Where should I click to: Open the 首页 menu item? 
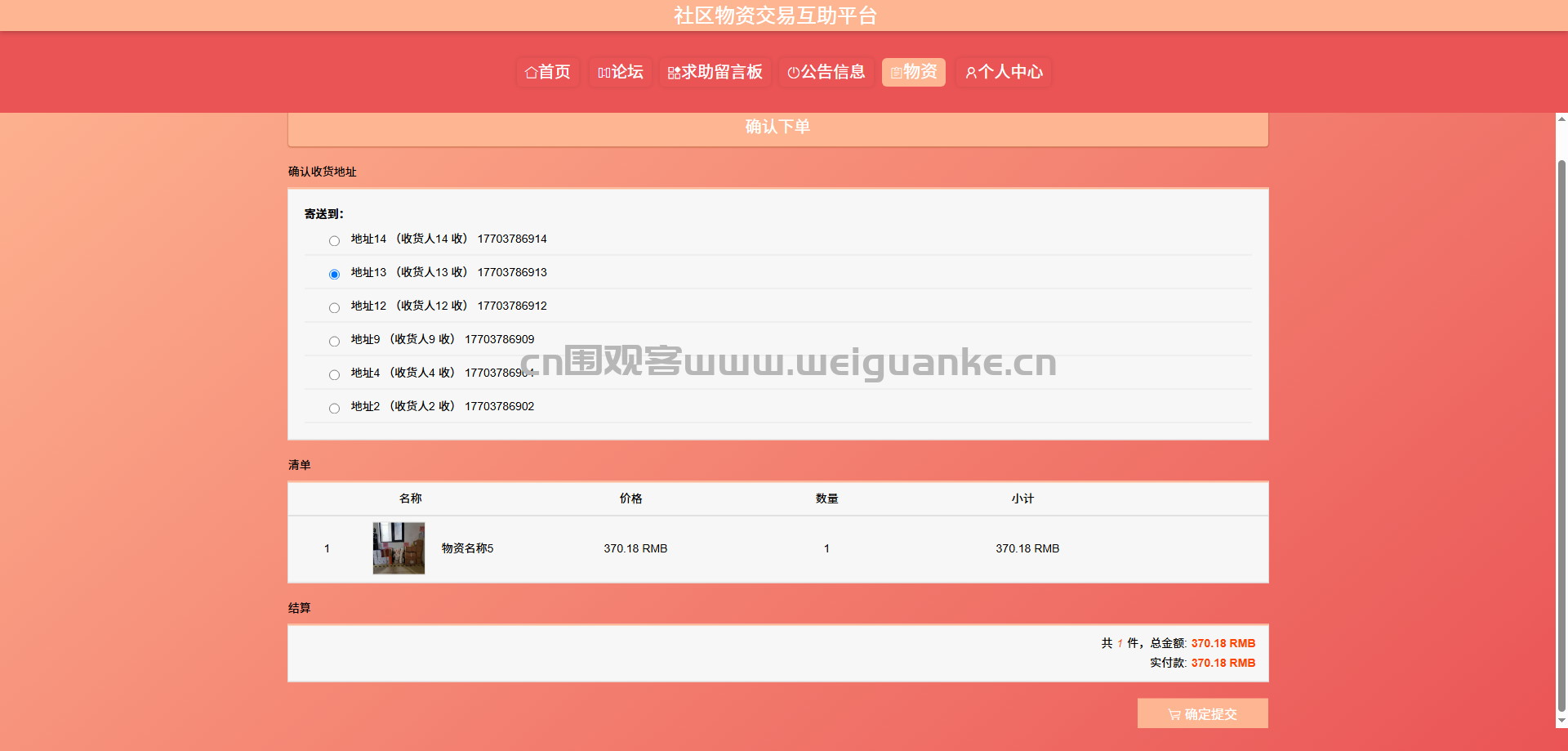[548, 72]
